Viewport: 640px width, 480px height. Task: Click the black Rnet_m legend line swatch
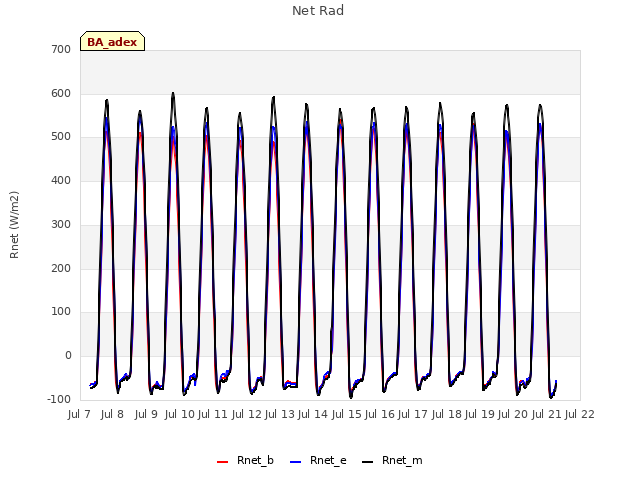click(368, 462)
